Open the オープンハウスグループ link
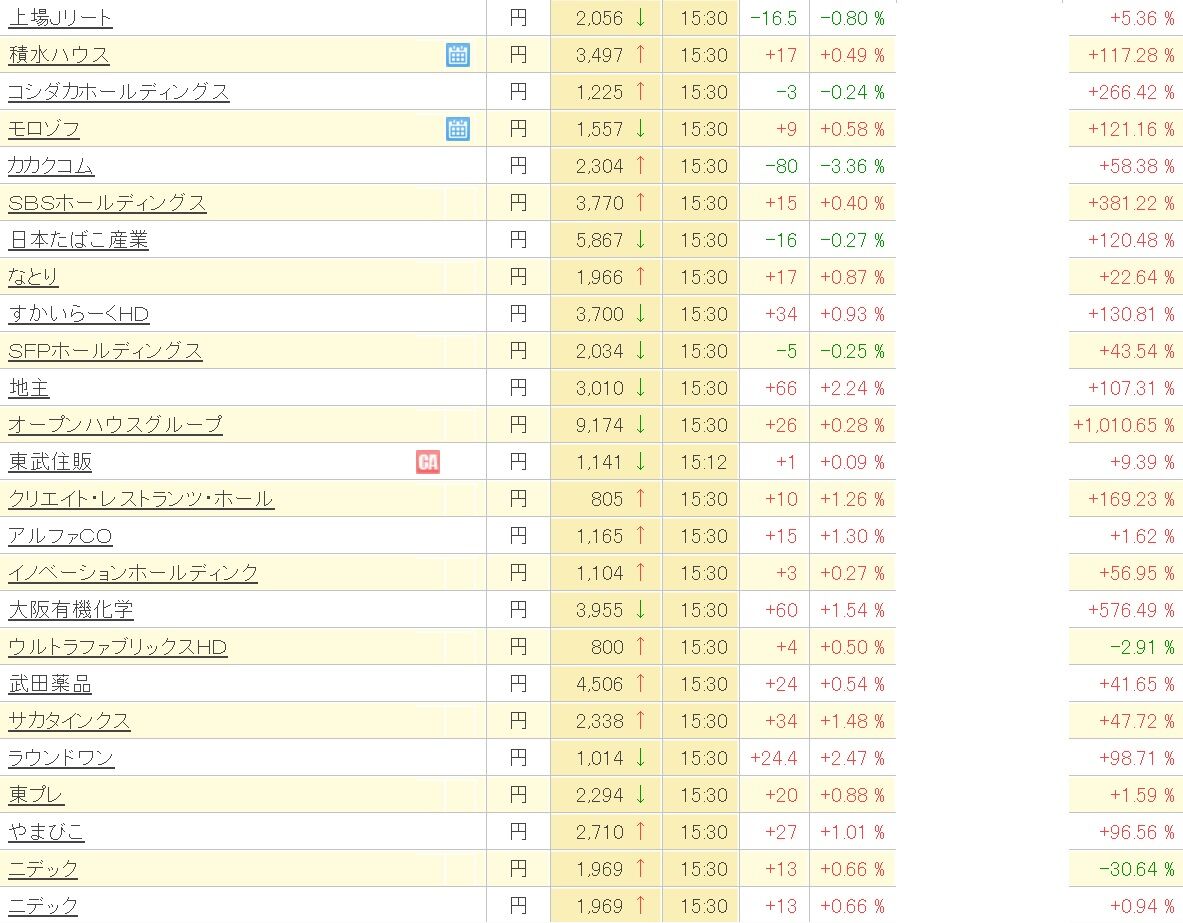 (115, 425)
